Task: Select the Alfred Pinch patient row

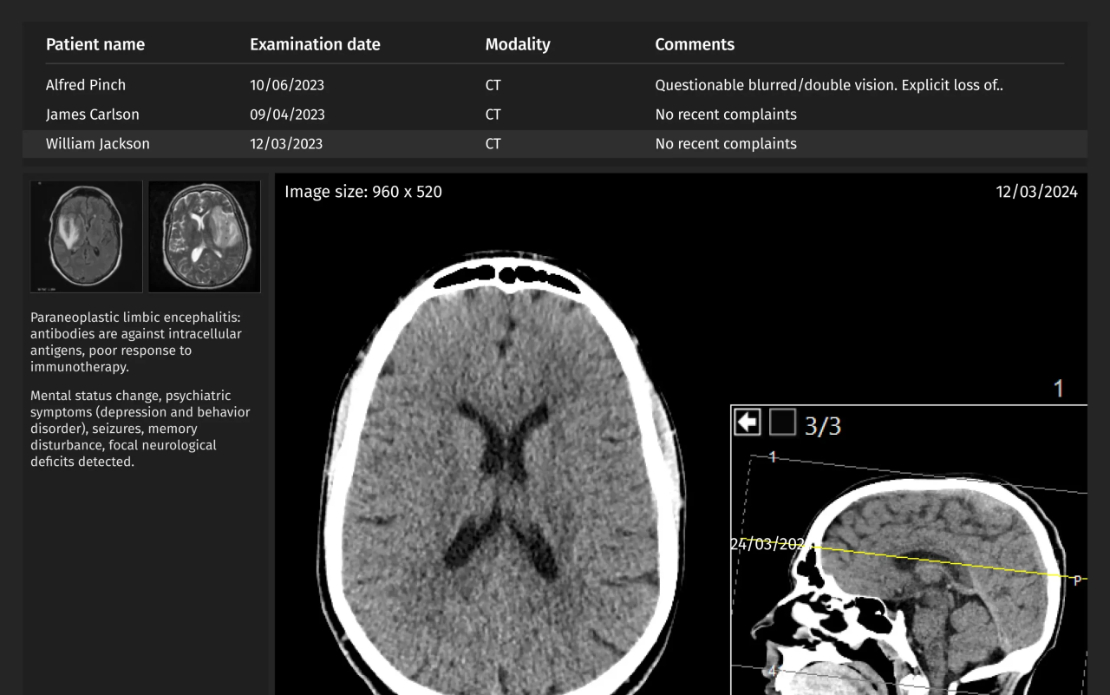Action: point(555,85)
